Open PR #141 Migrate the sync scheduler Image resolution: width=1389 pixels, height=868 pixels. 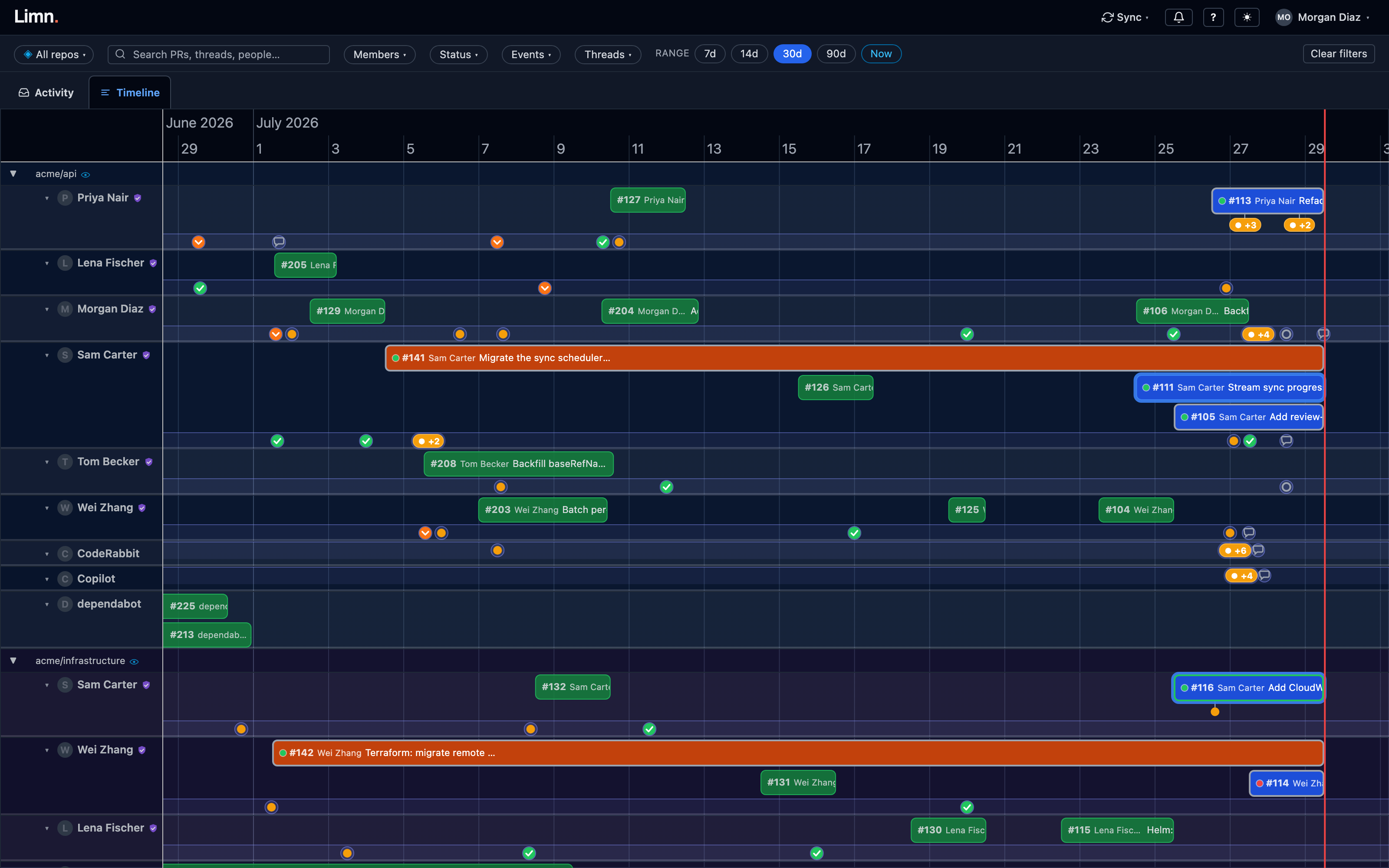[x=854, y=358]
